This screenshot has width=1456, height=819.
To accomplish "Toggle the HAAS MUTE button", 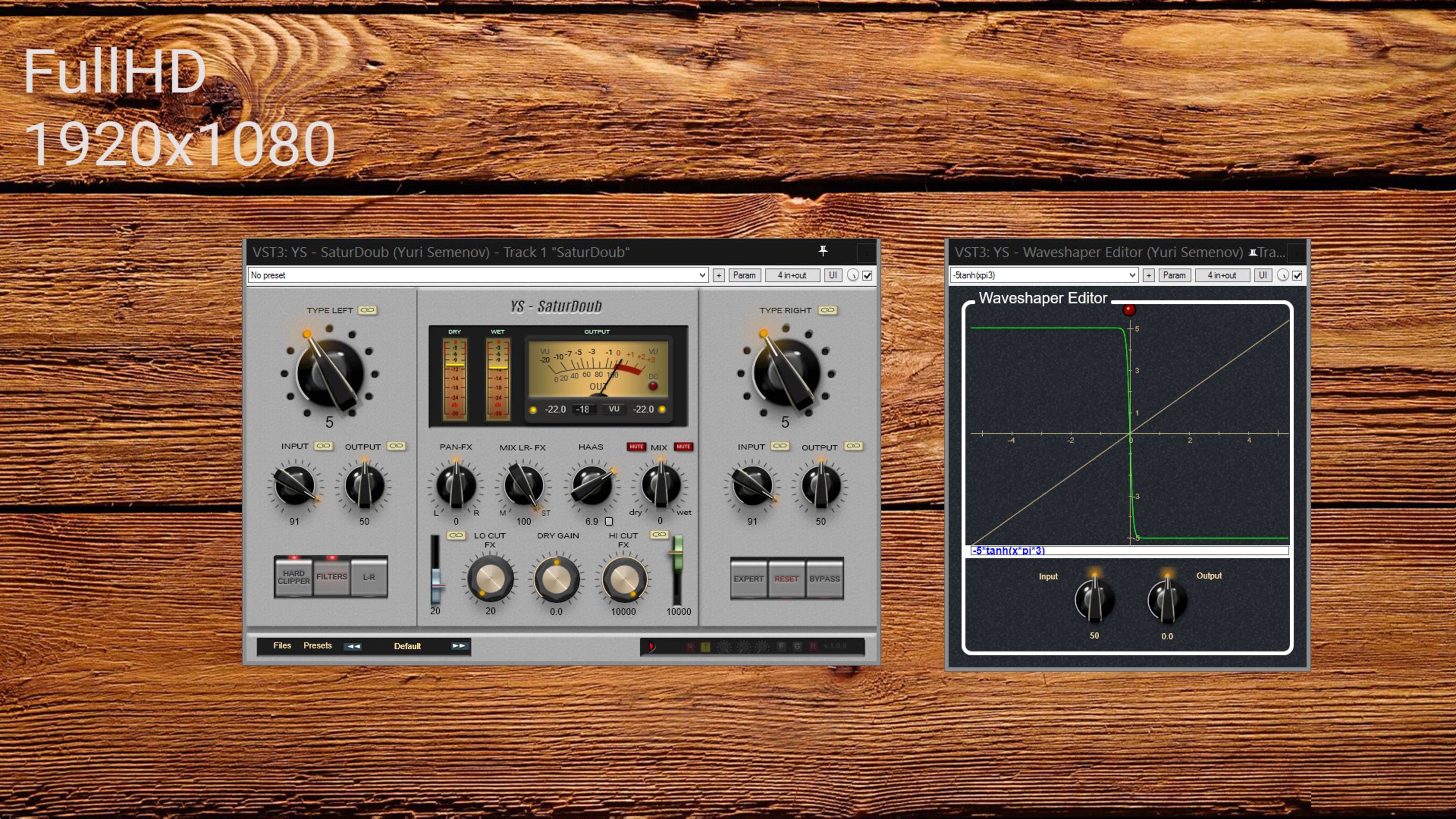I will click(x=636, y=446).
